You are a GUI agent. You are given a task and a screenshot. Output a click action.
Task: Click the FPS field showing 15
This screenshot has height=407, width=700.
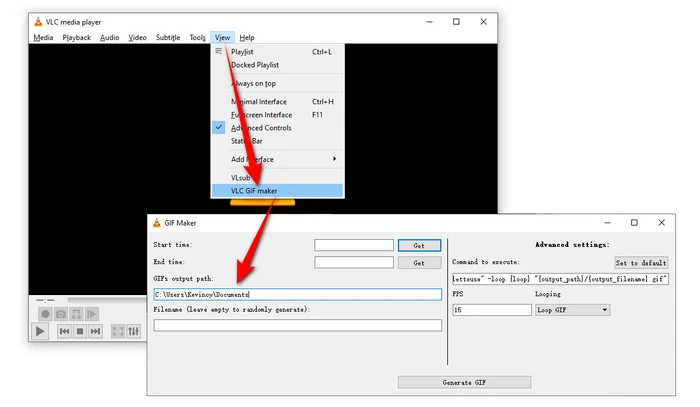click(x=492, y=310)
